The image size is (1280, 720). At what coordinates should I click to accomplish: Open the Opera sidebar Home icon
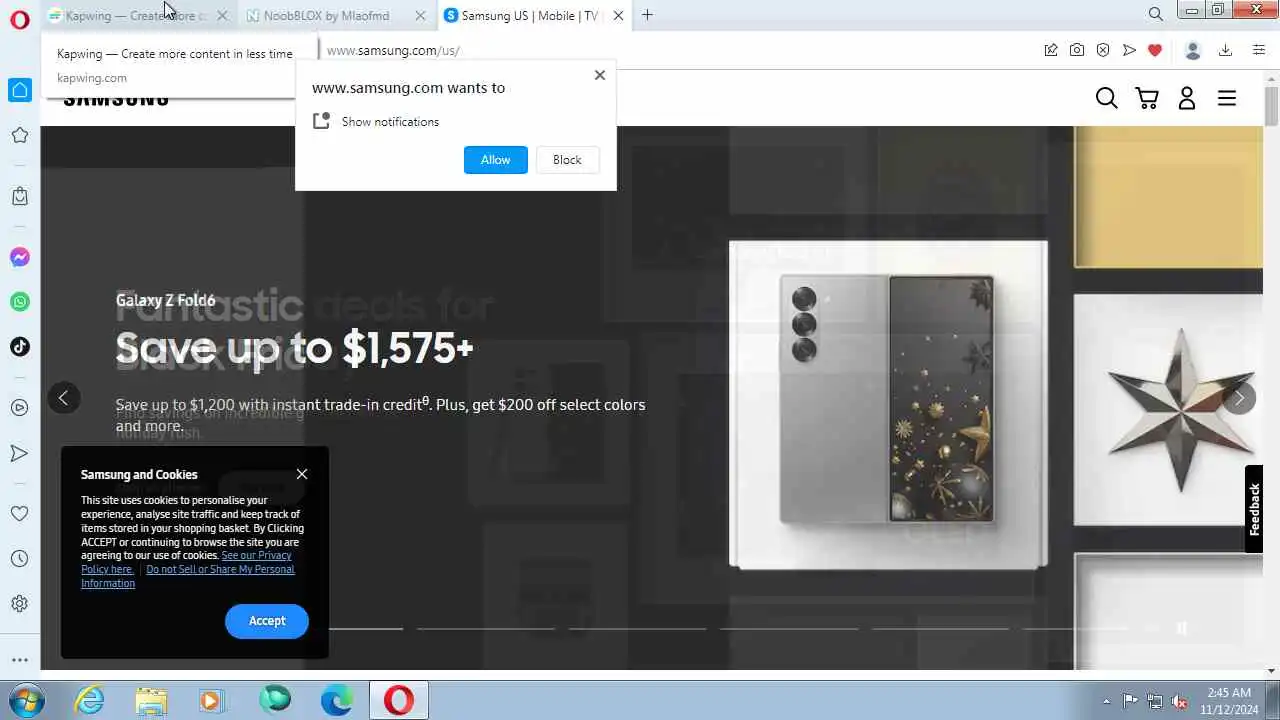pos(20,90)
